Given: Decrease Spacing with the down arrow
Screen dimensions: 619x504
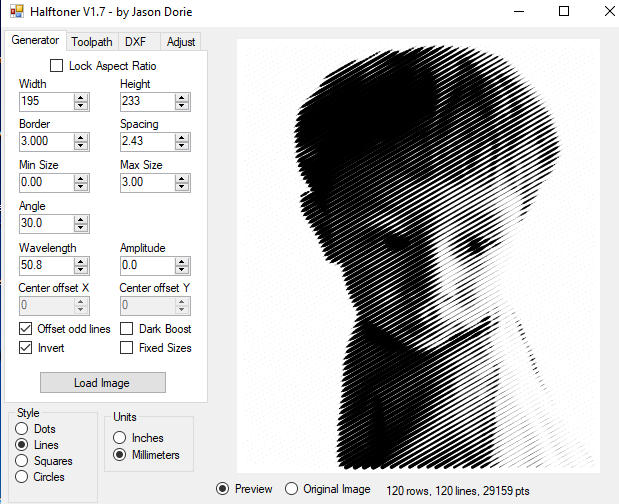Looking at the screenshot, I should 182,146.
